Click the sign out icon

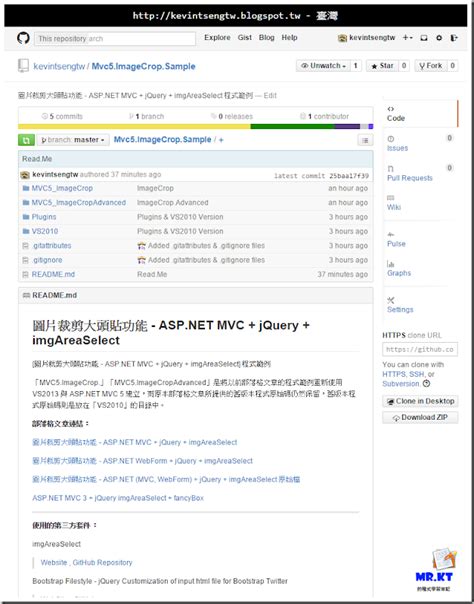[454, 38]
